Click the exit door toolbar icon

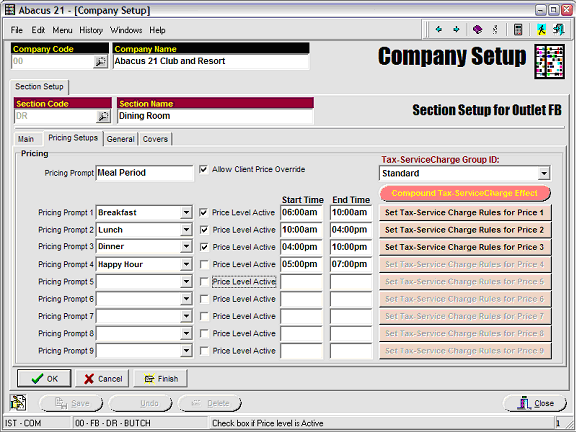pos(558,29)
